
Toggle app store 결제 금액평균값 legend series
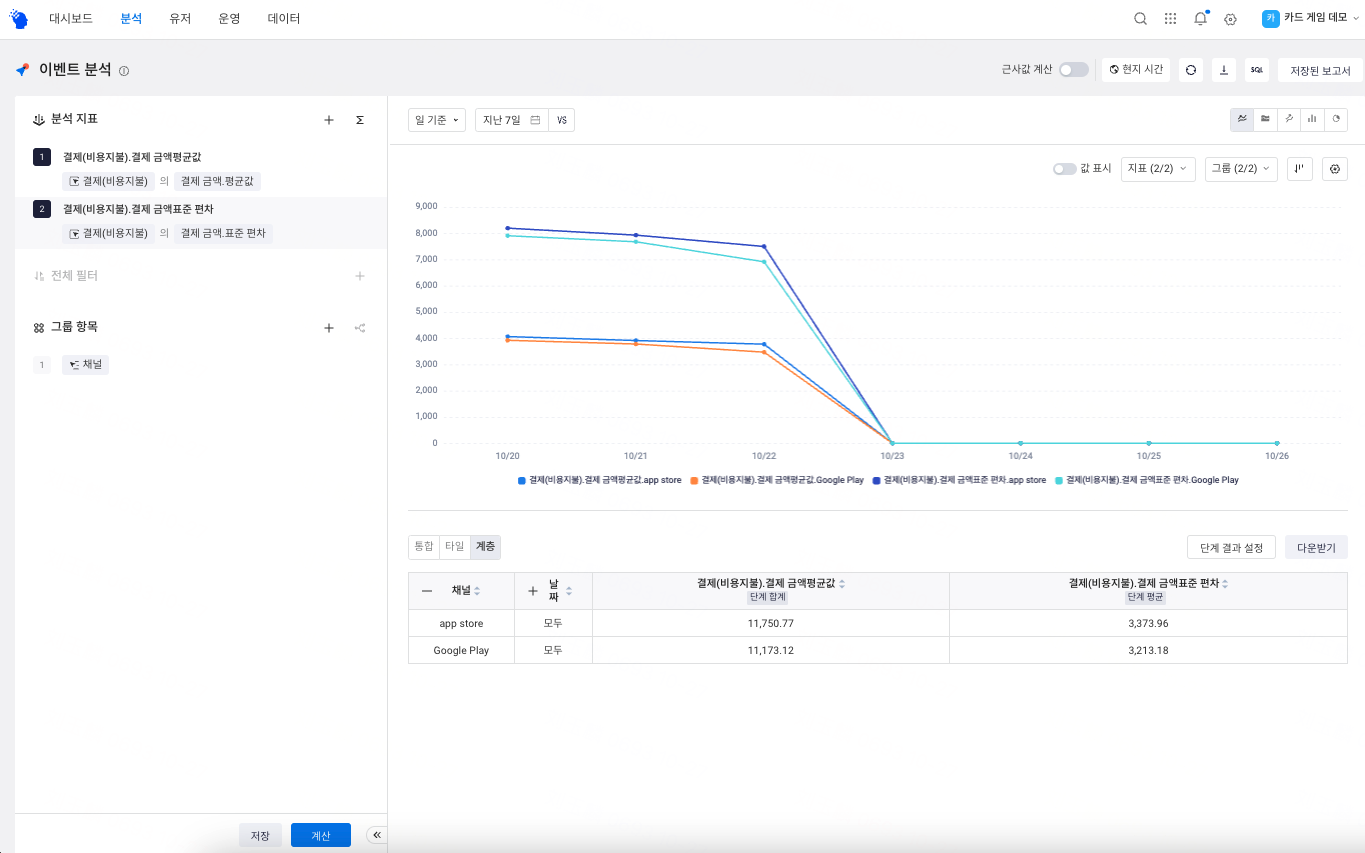(599, 480)
